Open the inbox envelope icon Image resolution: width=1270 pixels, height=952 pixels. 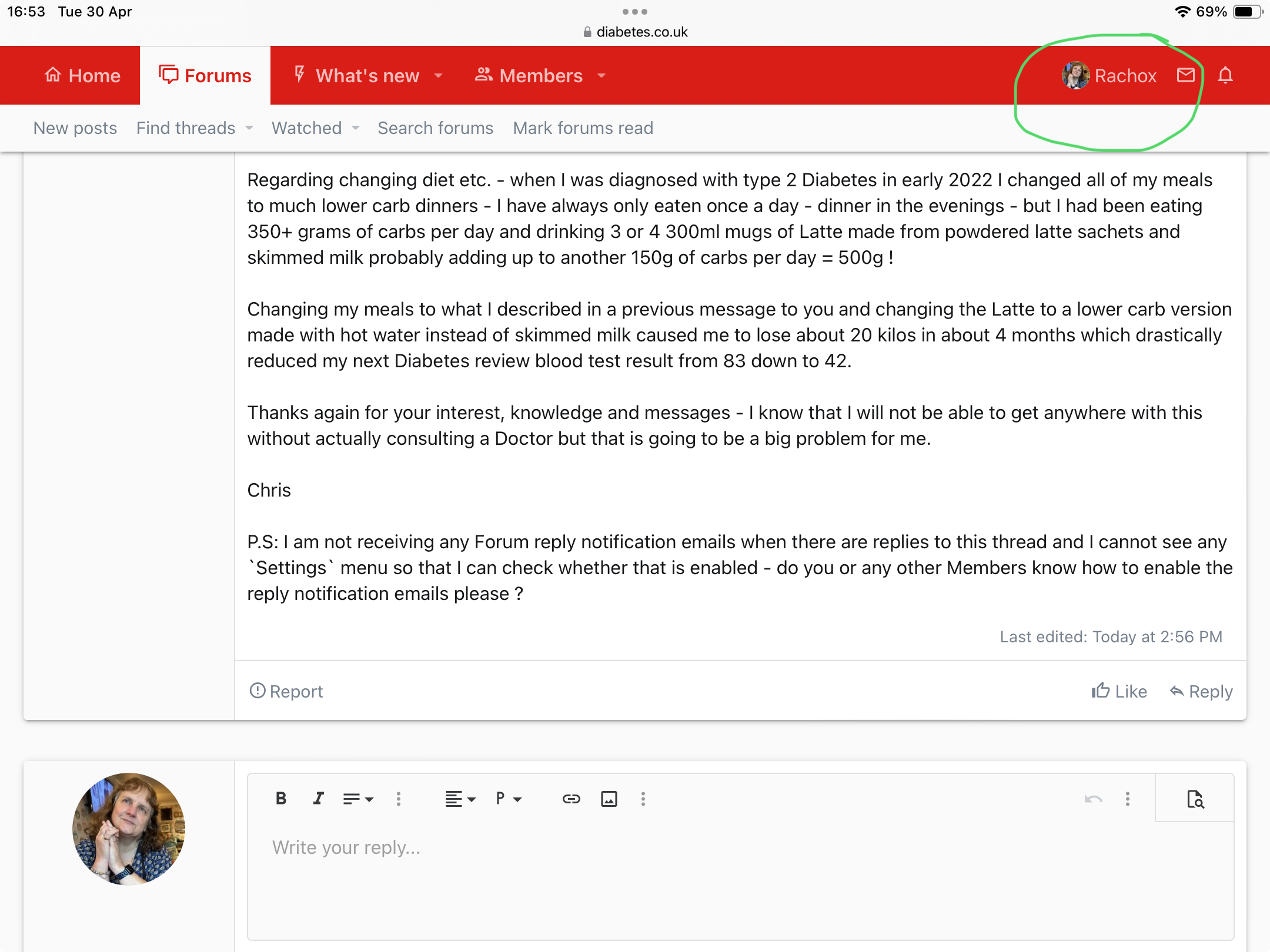coord(1186,75)
